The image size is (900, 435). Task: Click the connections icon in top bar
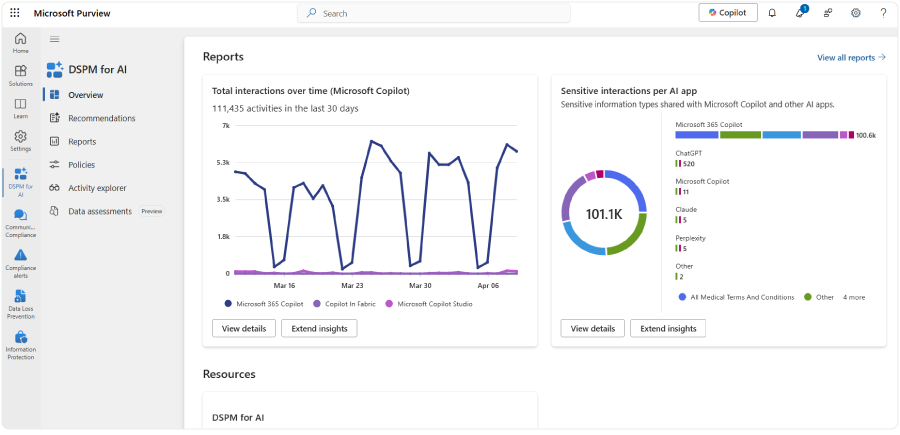pyautogui.click(x=828, y=13)
